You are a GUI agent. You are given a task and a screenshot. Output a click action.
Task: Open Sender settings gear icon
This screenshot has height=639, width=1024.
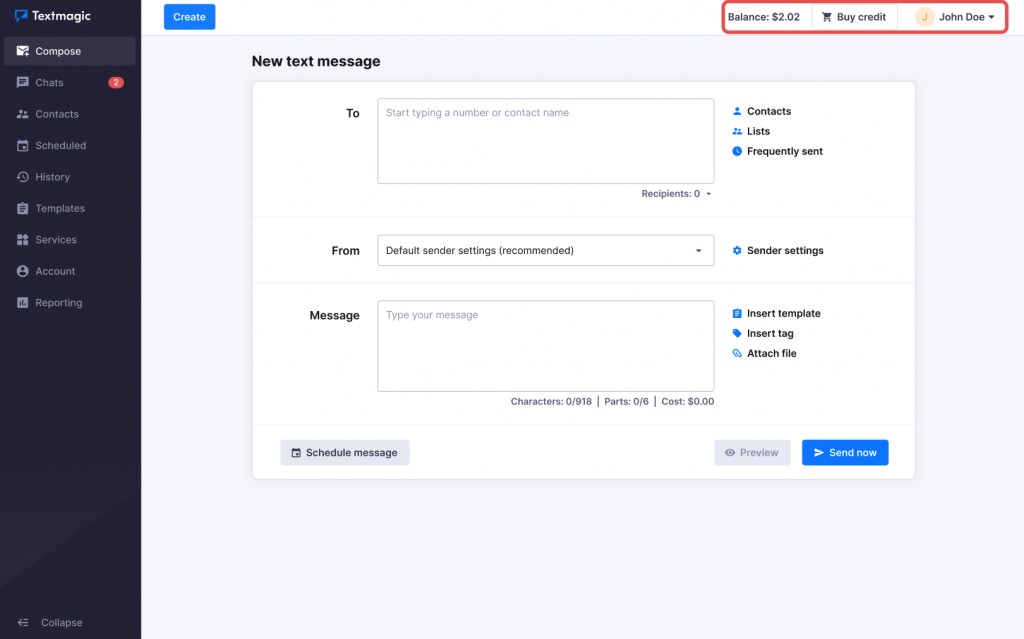click(x=737, y=251)
